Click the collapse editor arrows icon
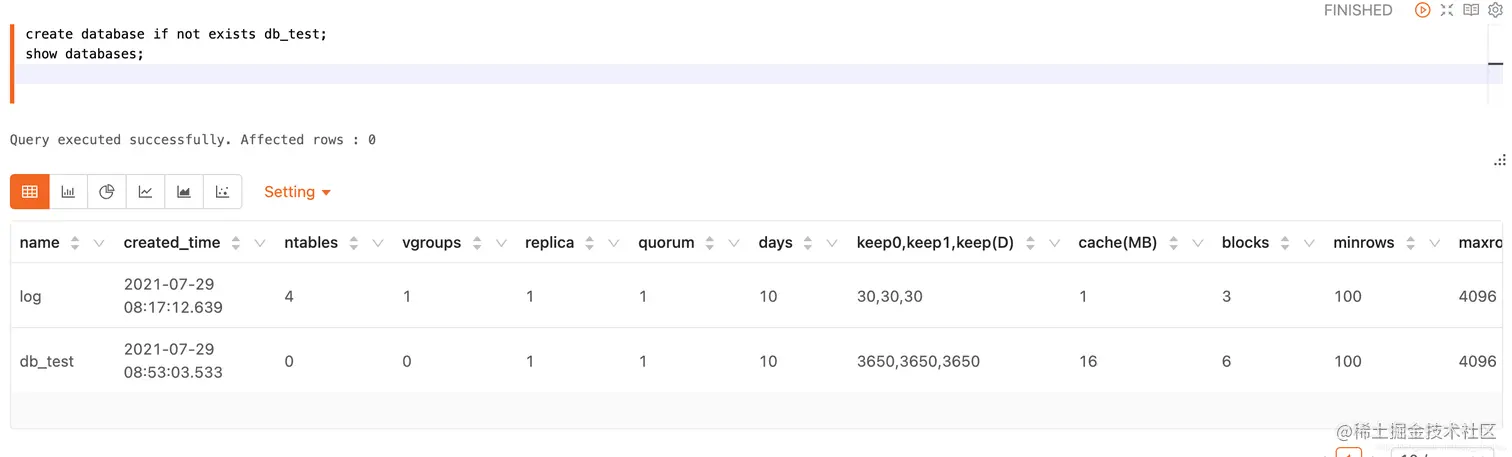Image resolution: width=1512 pixels, height=457 pixels. 1447,10
